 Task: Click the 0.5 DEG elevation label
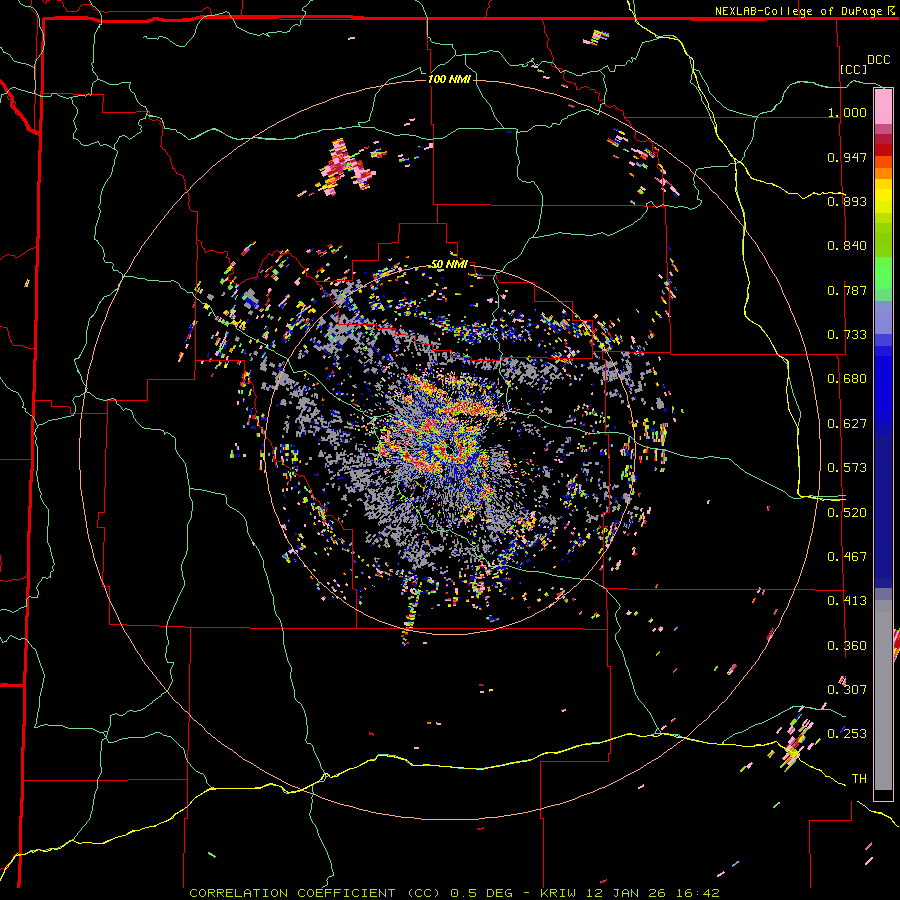(x=481, y=893)
